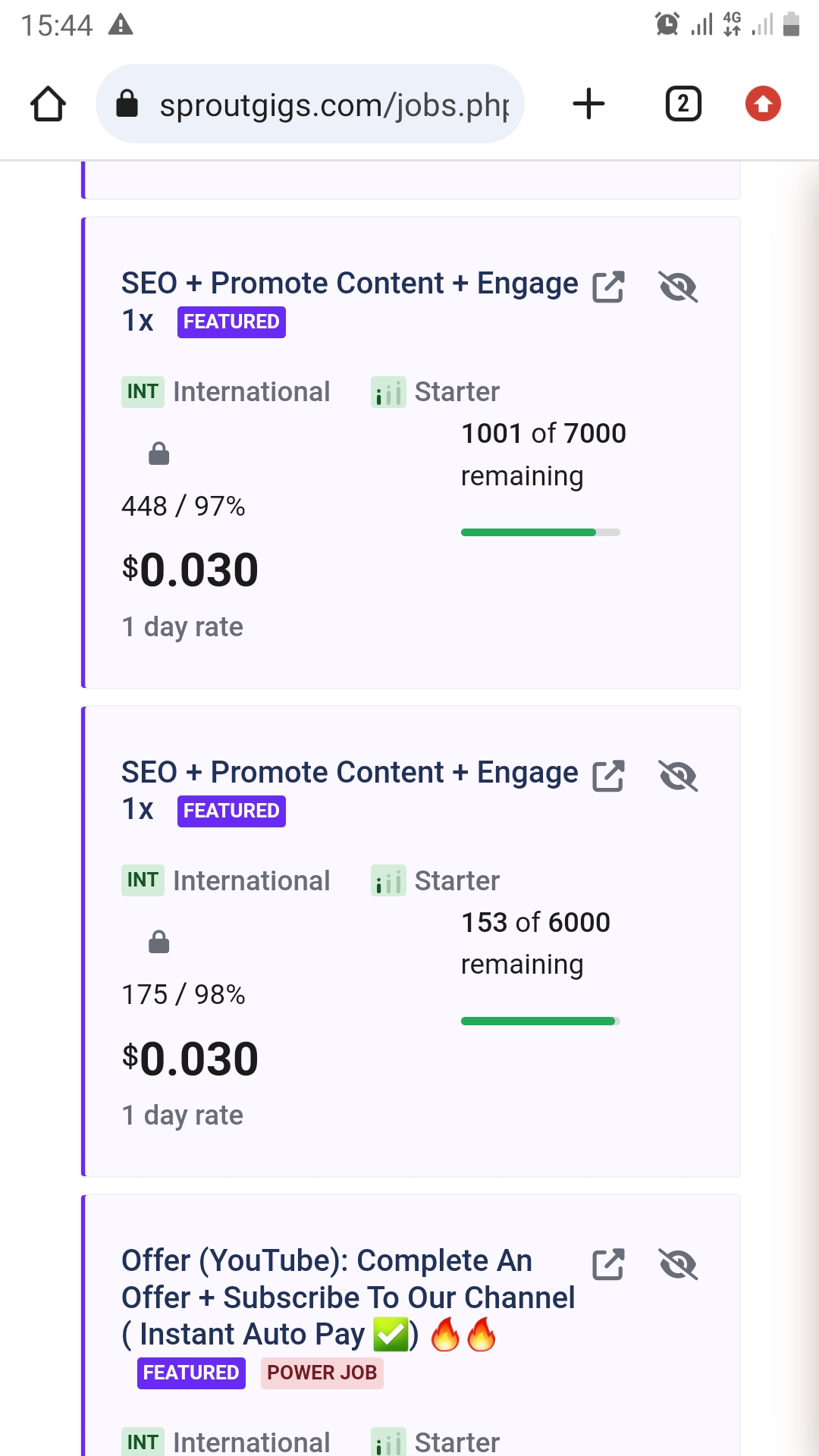Click progress bar for 153 of 6000
The height and width of the screenshot is (1456, 819).
(x=540, y=1021)
